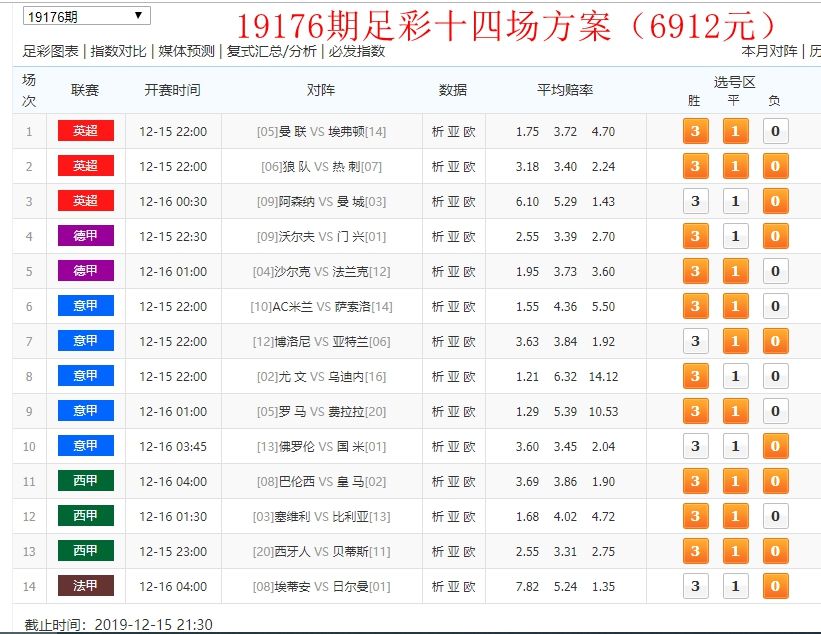Toggle draw (1) for 罗马 VS 费拉拉
821x634 pixels.
pos(735,411)
